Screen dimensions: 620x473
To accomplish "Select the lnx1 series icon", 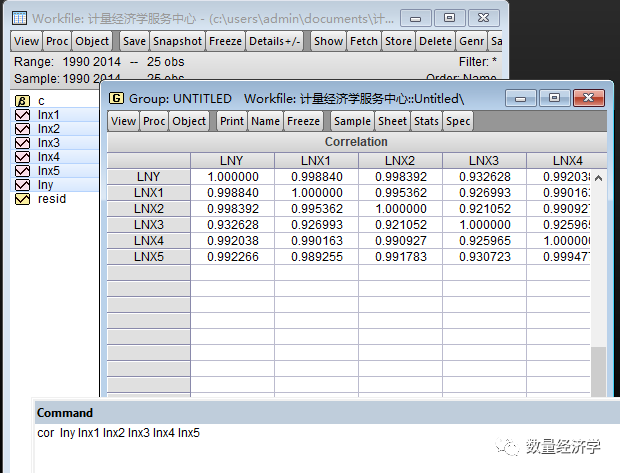I will coord(22,115).
